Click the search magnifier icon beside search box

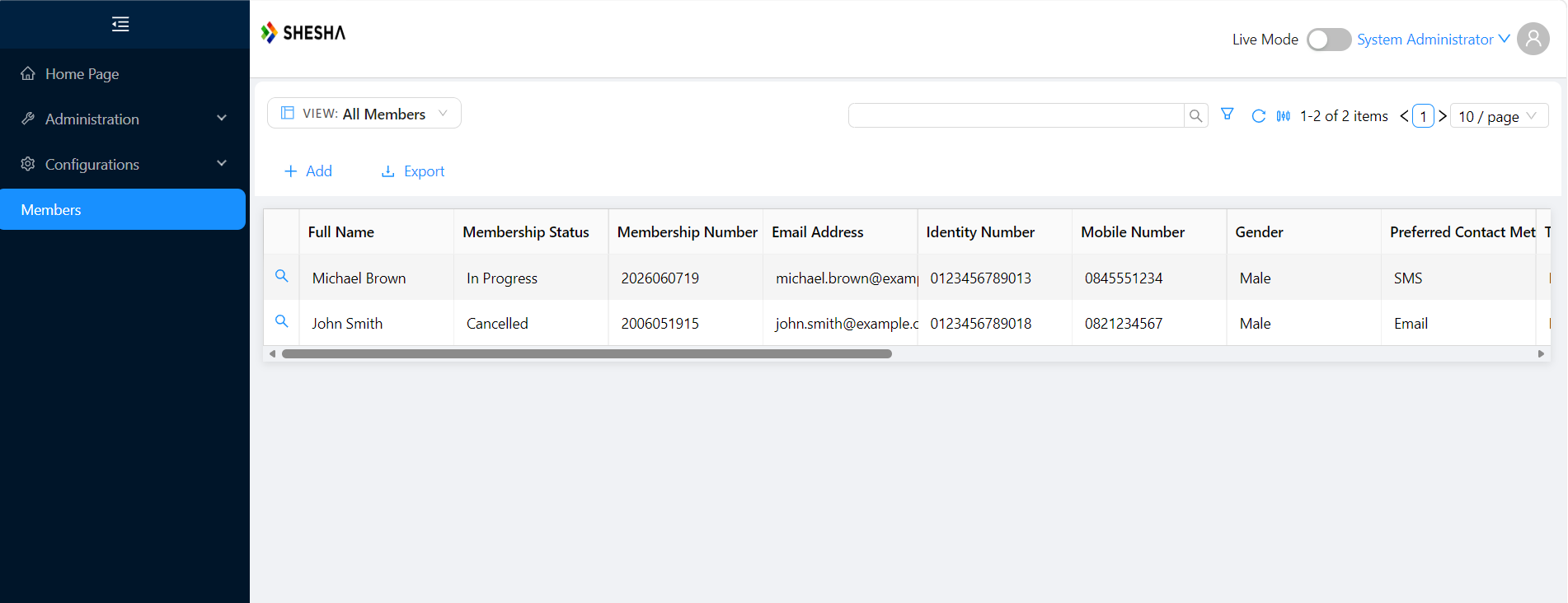point(1195,116)
